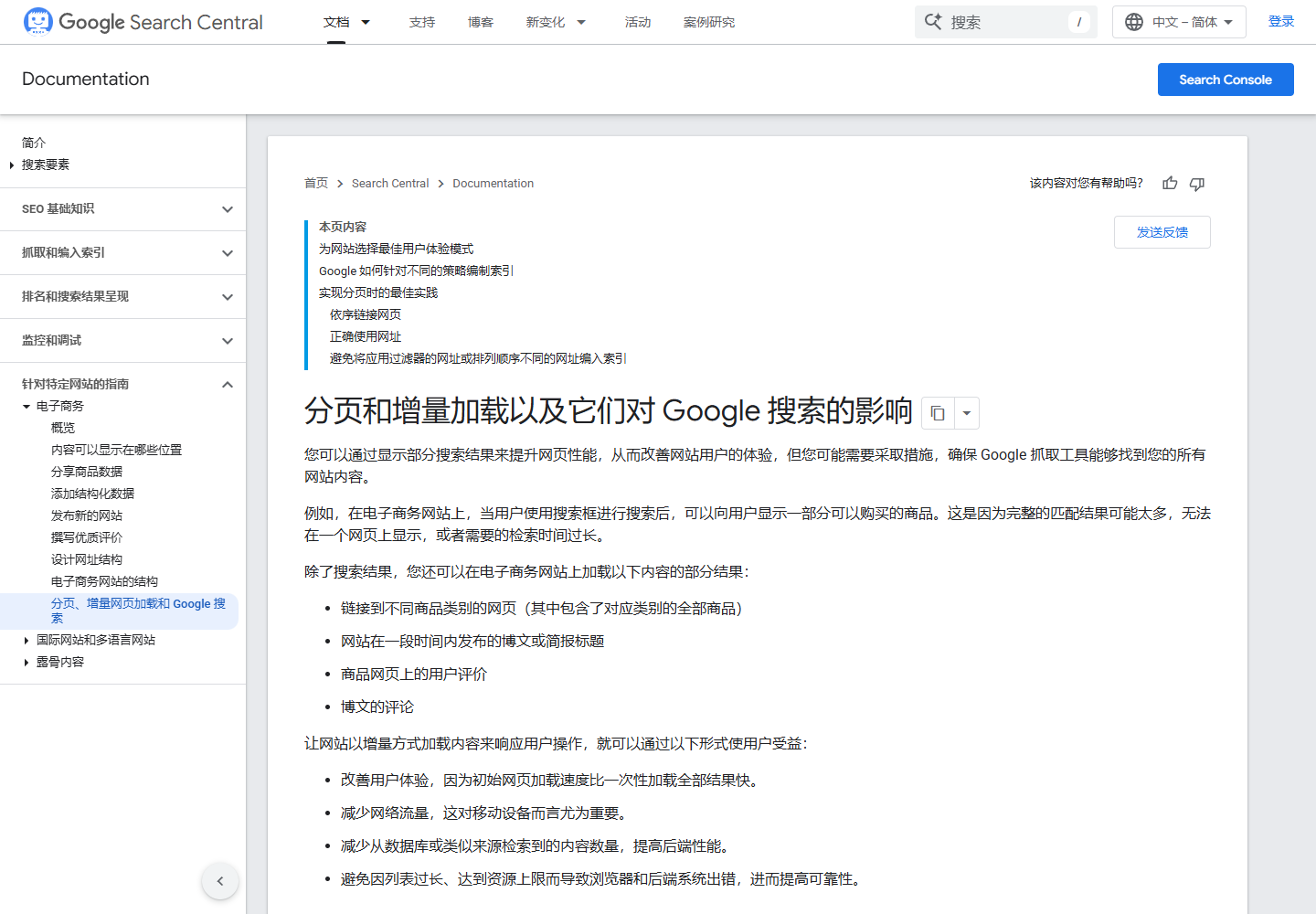Viewport: 1316px width, 914px height.
Task: Open the dropdown arrow beside the copy icon
Action: [967, 413]
